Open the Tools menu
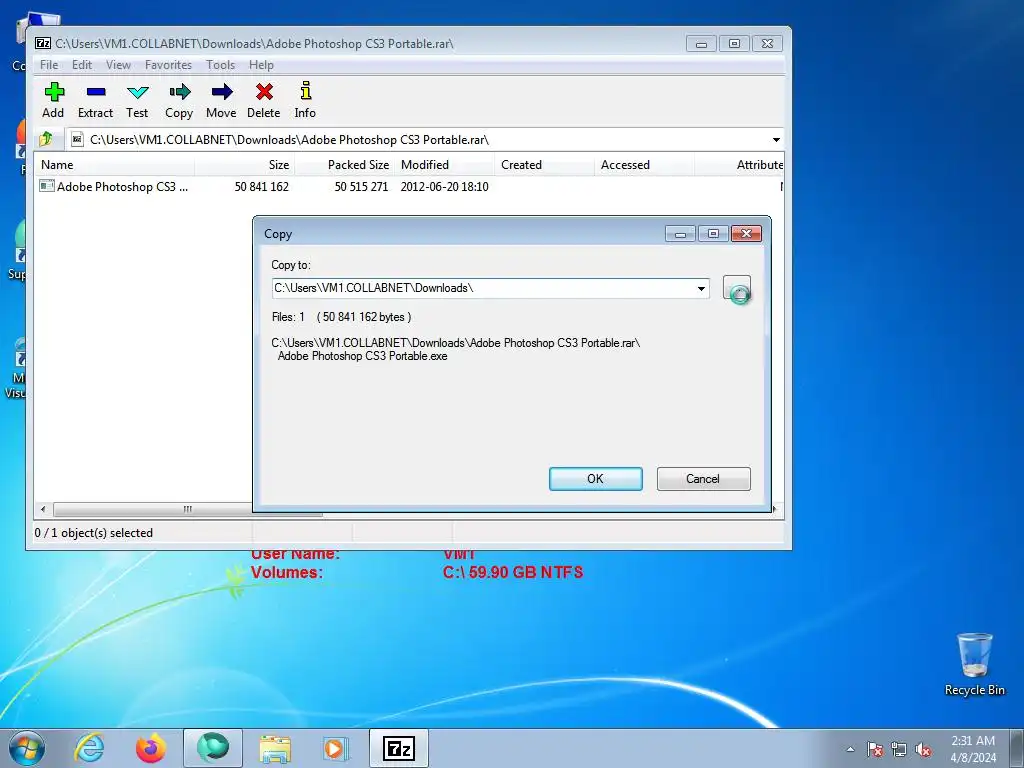1024x768 pixels. tap(220, 65)
